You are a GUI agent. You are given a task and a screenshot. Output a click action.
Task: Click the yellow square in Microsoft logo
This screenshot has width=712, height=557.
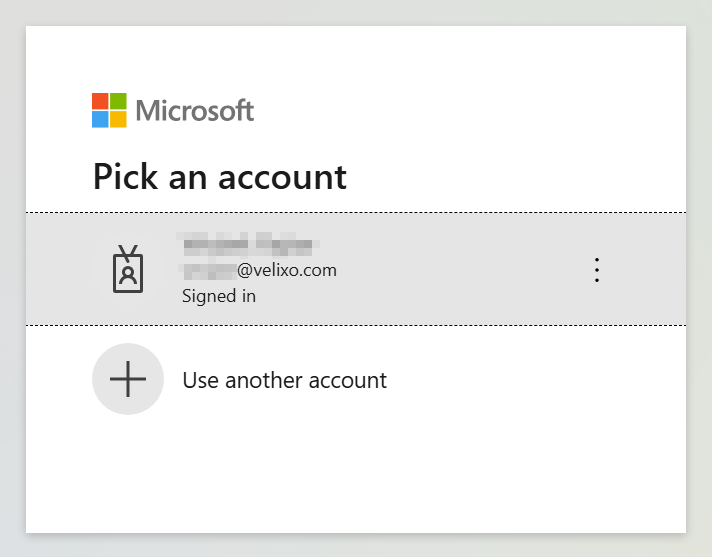118,119
